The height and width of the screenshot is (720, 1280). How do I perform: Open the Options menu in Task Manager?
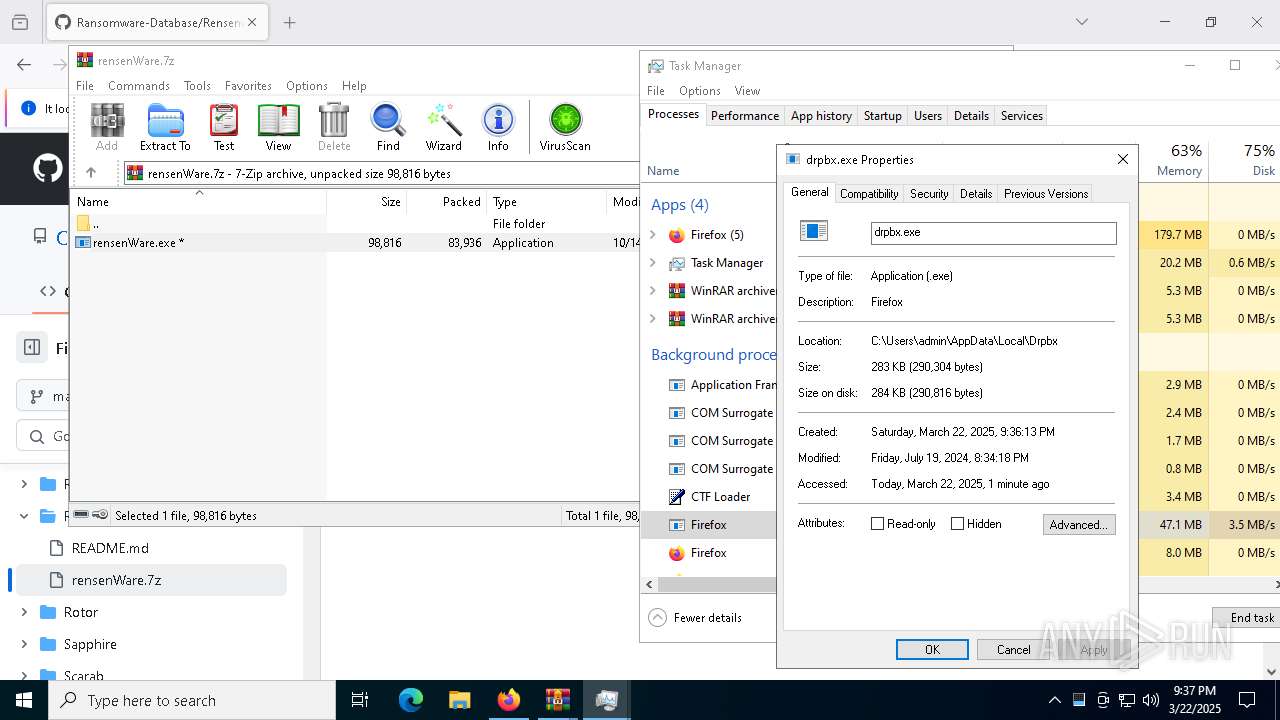click(699, 91)
